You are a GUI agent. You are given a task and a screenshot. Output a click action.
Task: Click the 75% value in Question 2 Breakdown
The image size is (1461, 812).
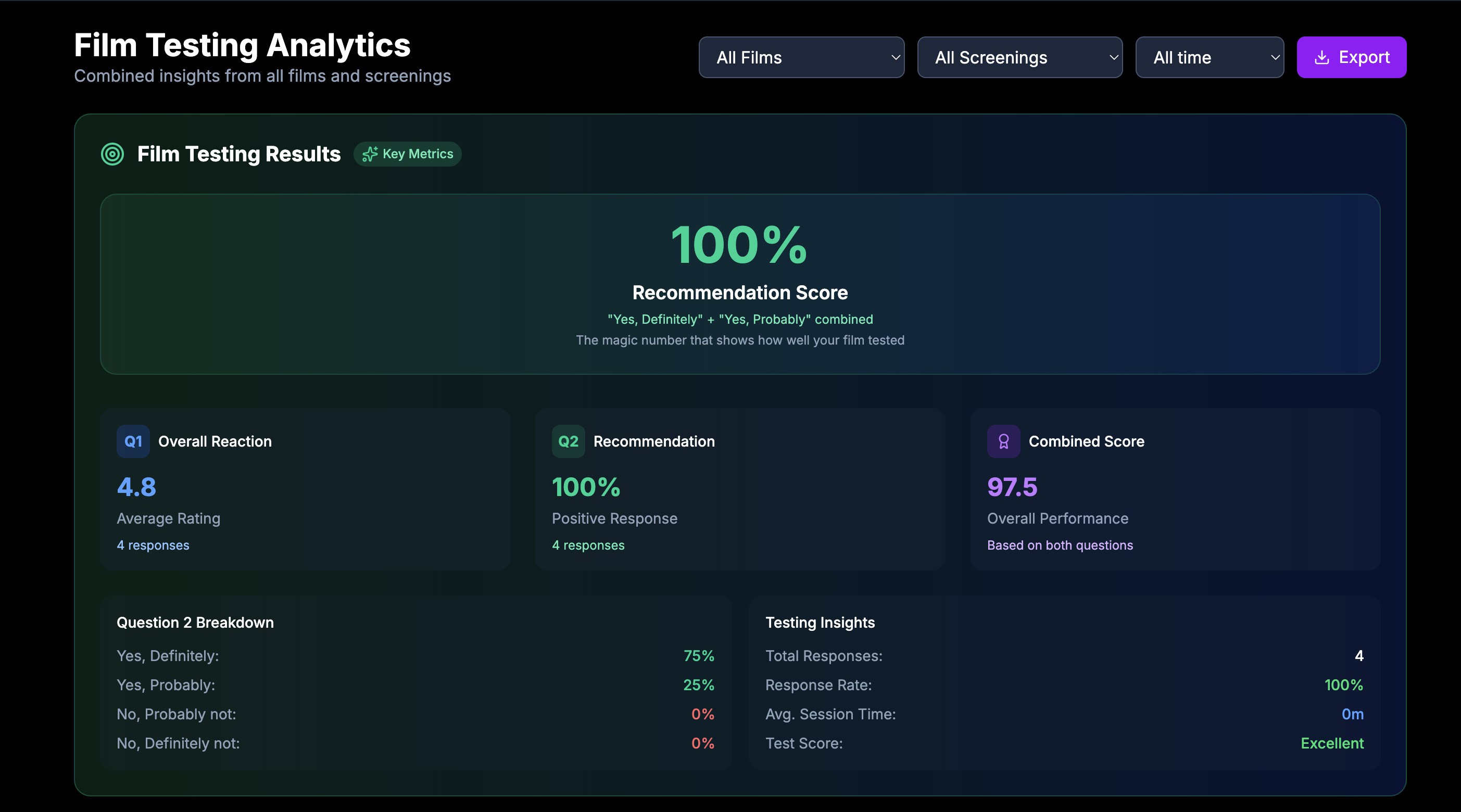point(699,655)
